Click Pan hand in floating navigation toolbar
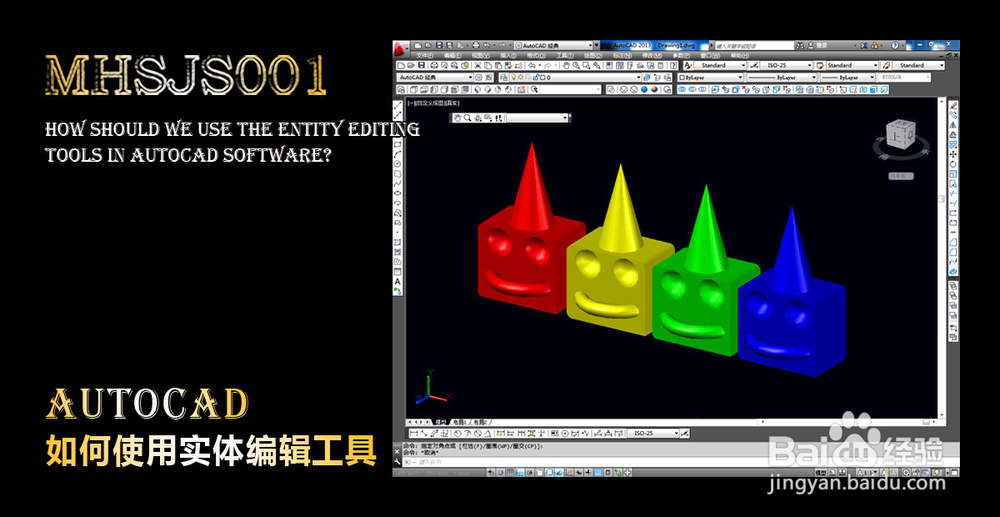 (x=459, y=117)
